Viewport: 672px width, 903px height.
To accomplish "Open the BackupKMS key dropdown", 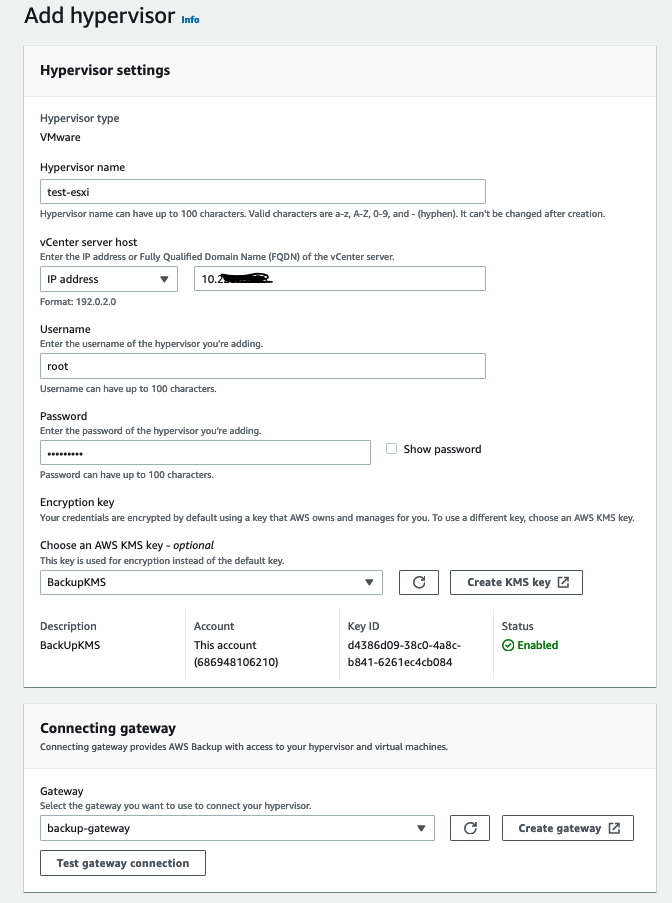I will pos(210,582).
